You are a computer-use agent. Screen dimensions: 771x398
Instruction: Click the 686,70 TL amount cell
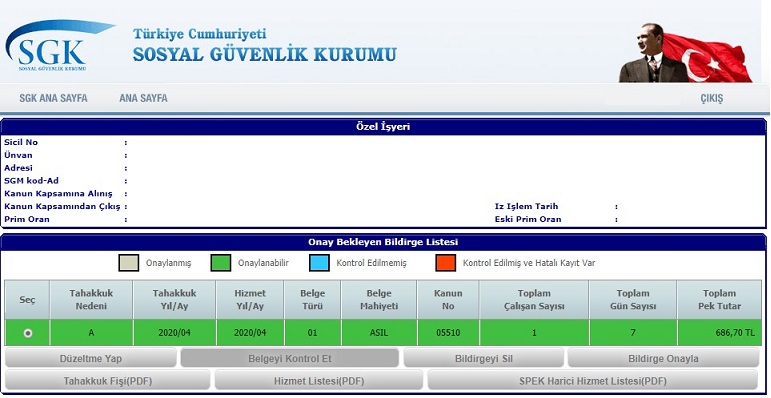pos(719,333)
